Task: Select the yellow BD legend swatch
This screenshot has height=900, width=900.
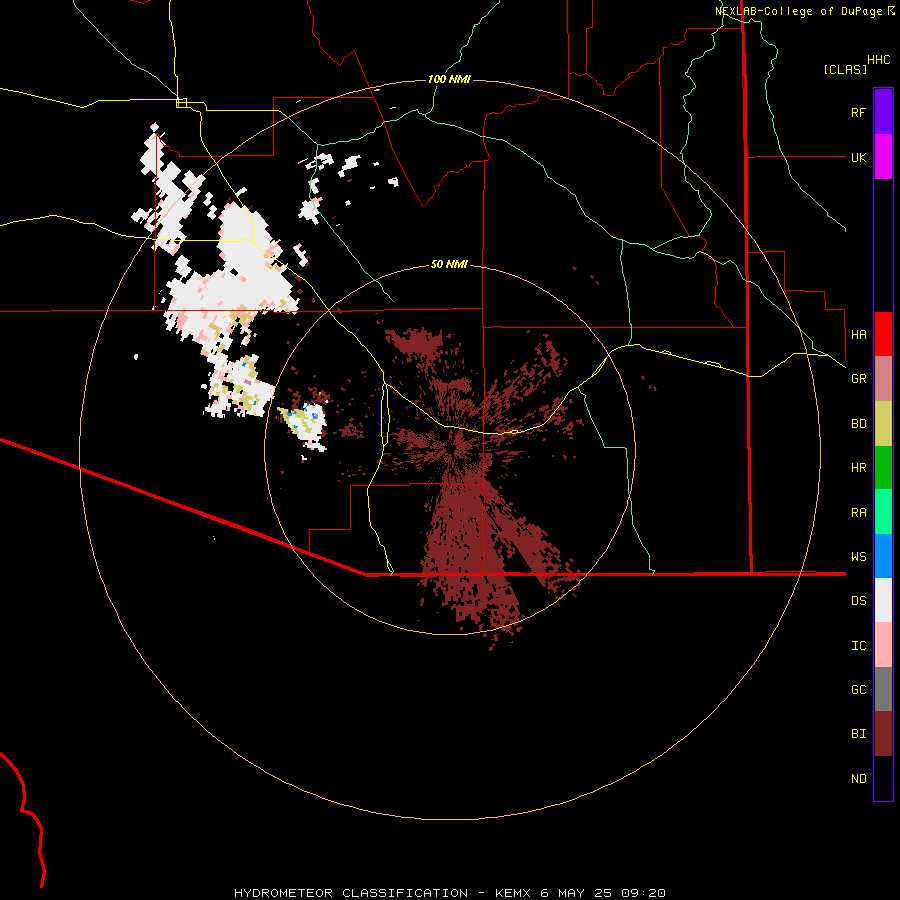Action: coord(883,424)
